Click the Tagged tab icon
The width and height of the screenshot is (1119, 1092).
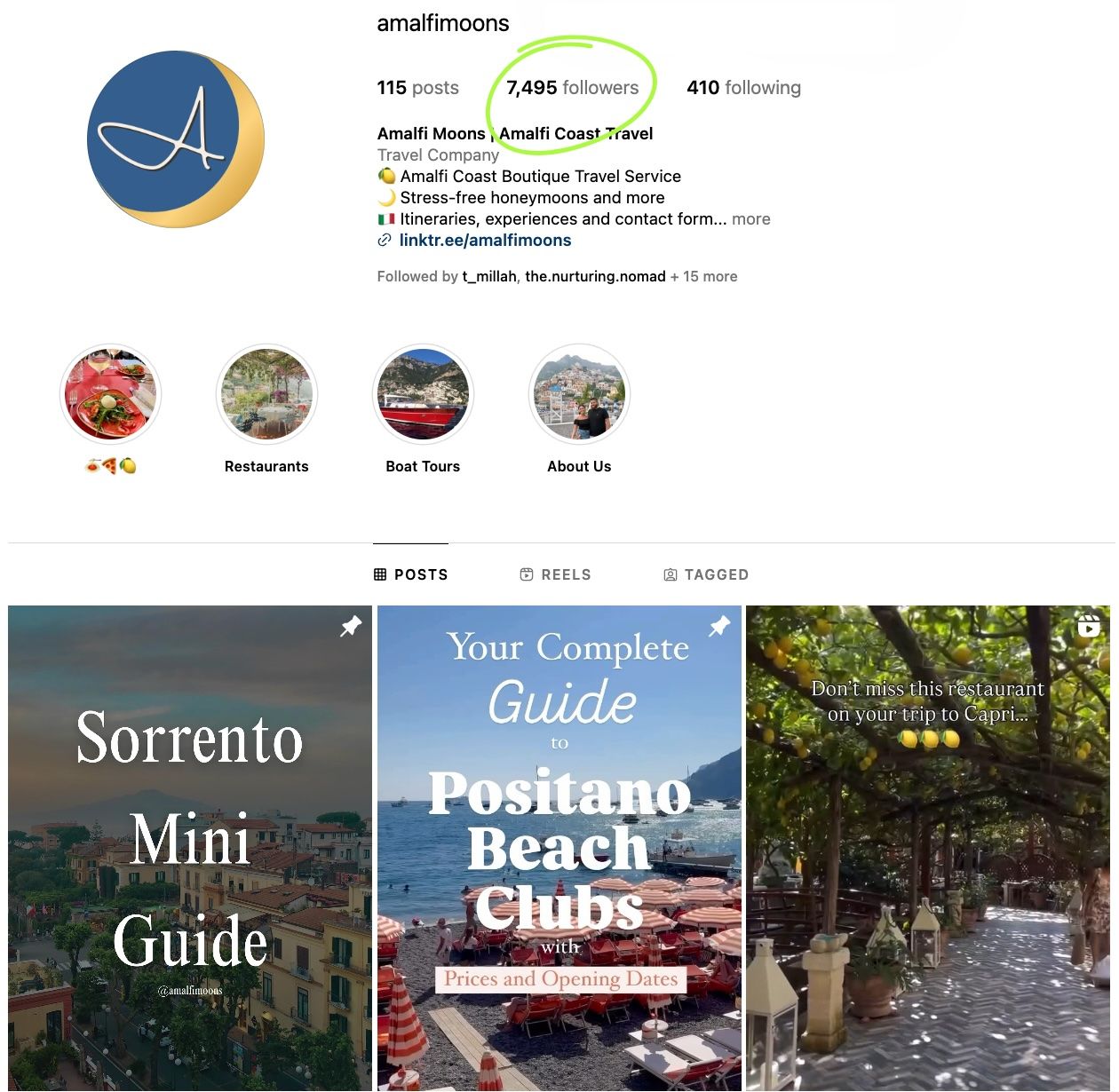671,574
